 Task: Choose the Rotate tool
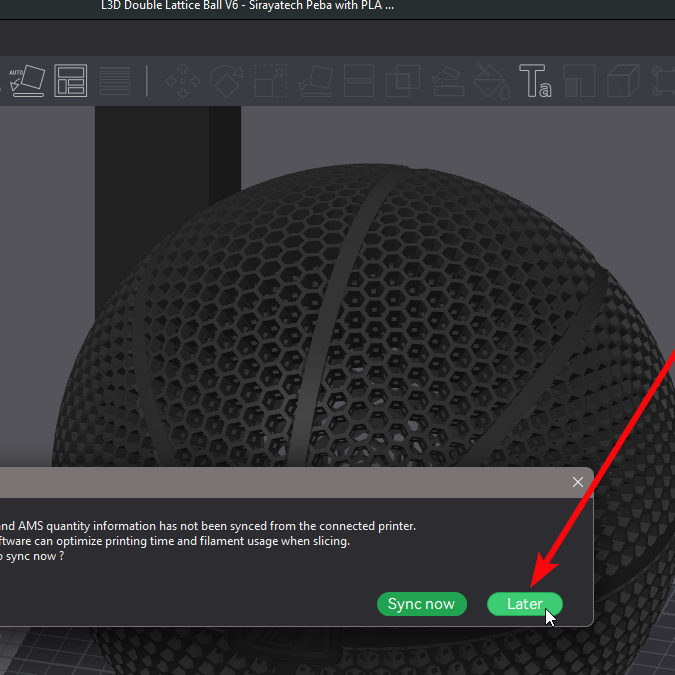click(226, 81)
